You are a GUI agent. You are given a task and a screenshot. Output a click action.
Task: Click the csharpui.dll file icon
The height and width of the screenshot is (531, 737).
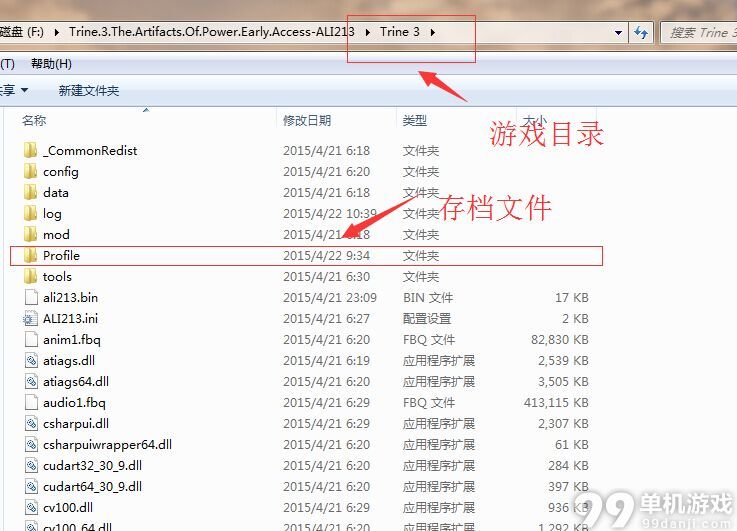tap(31, 423)
